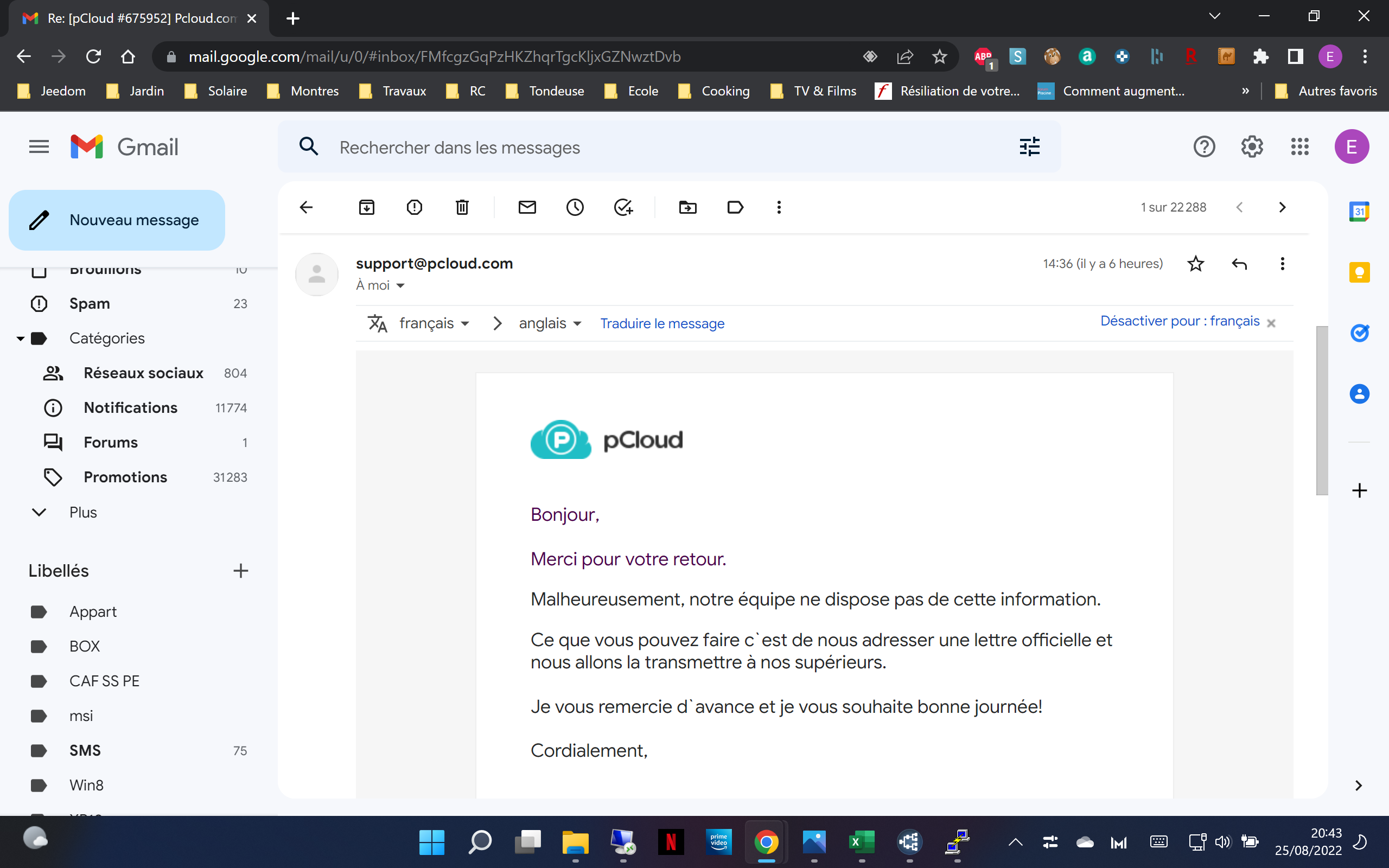The height and width of the screenshot is (868, 1389).
Task: Open Google Calendar side panel
Action: [1359, 212]
